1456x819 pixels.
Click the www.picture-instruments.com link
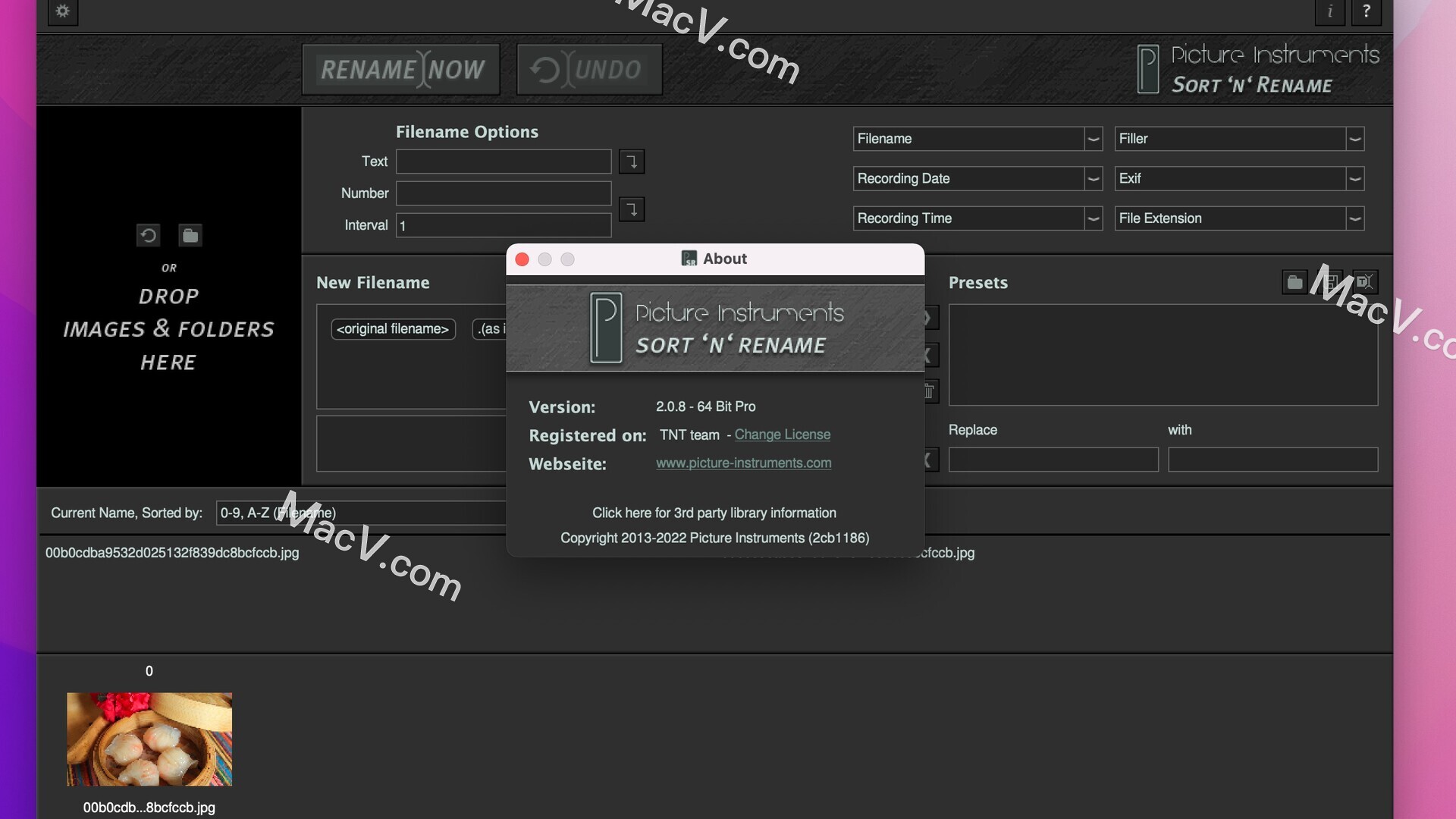tap(743, 462)
